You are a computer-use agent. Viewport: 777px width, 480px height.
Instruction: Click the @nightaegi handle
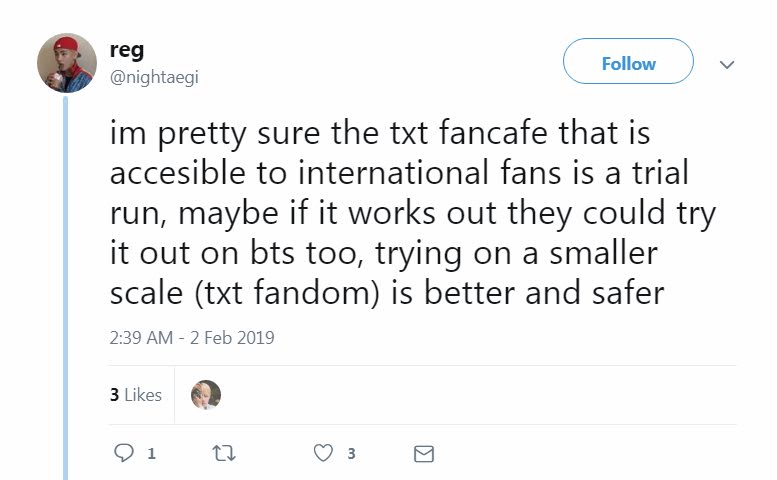(153, 78)
